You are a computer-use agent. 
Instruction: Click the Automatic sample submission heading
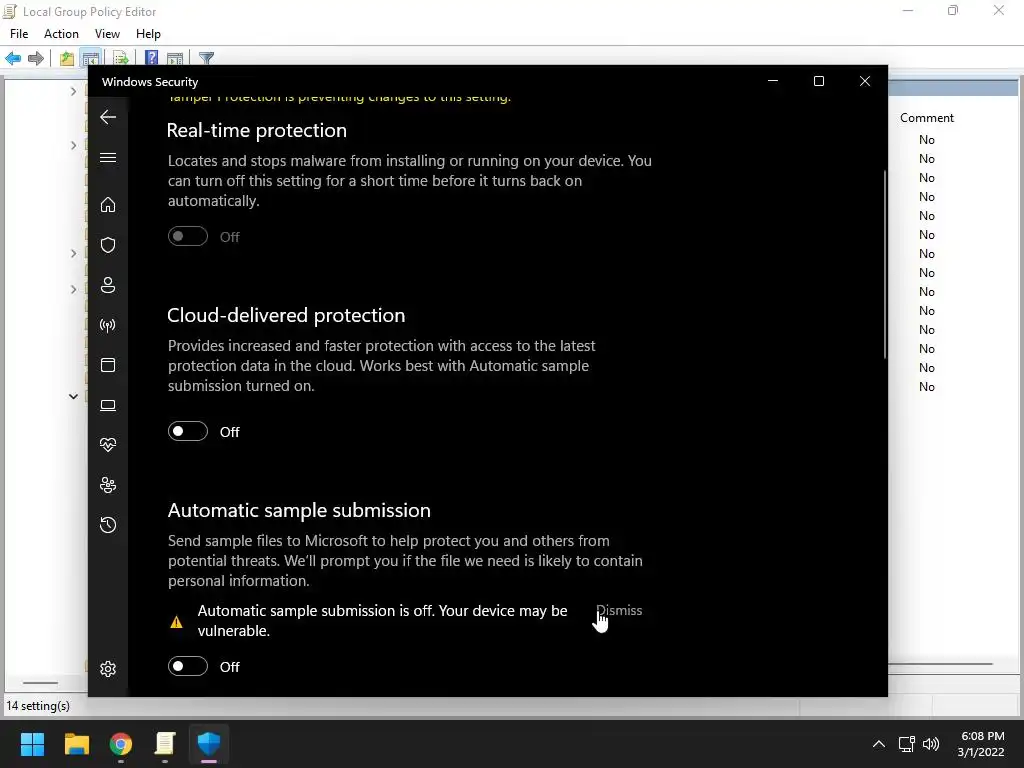pyautogui.click(x=299, y=511)
